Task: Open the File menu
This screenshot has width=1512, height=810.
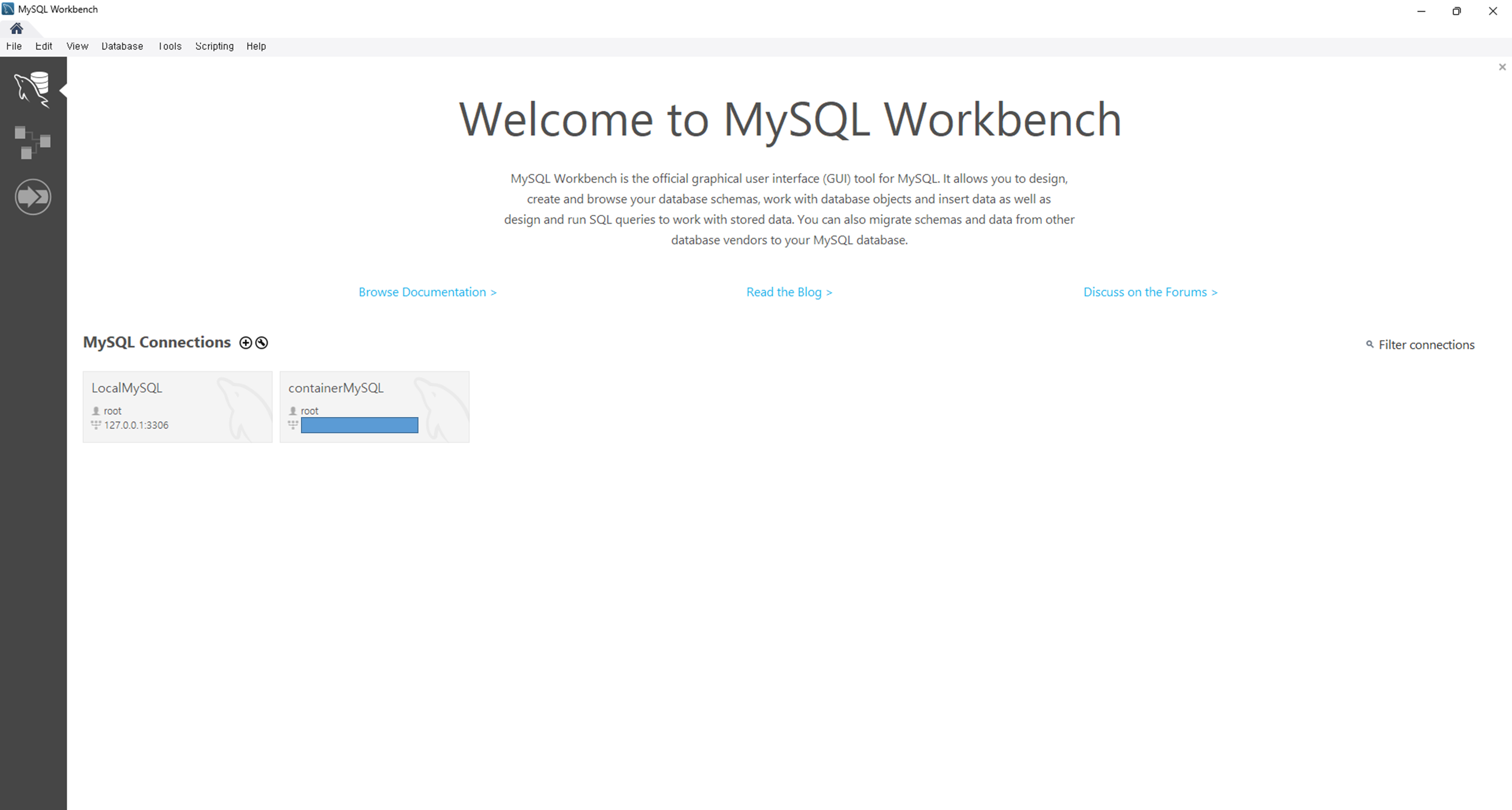Action: pyautogui.click(x=14, y=46)
